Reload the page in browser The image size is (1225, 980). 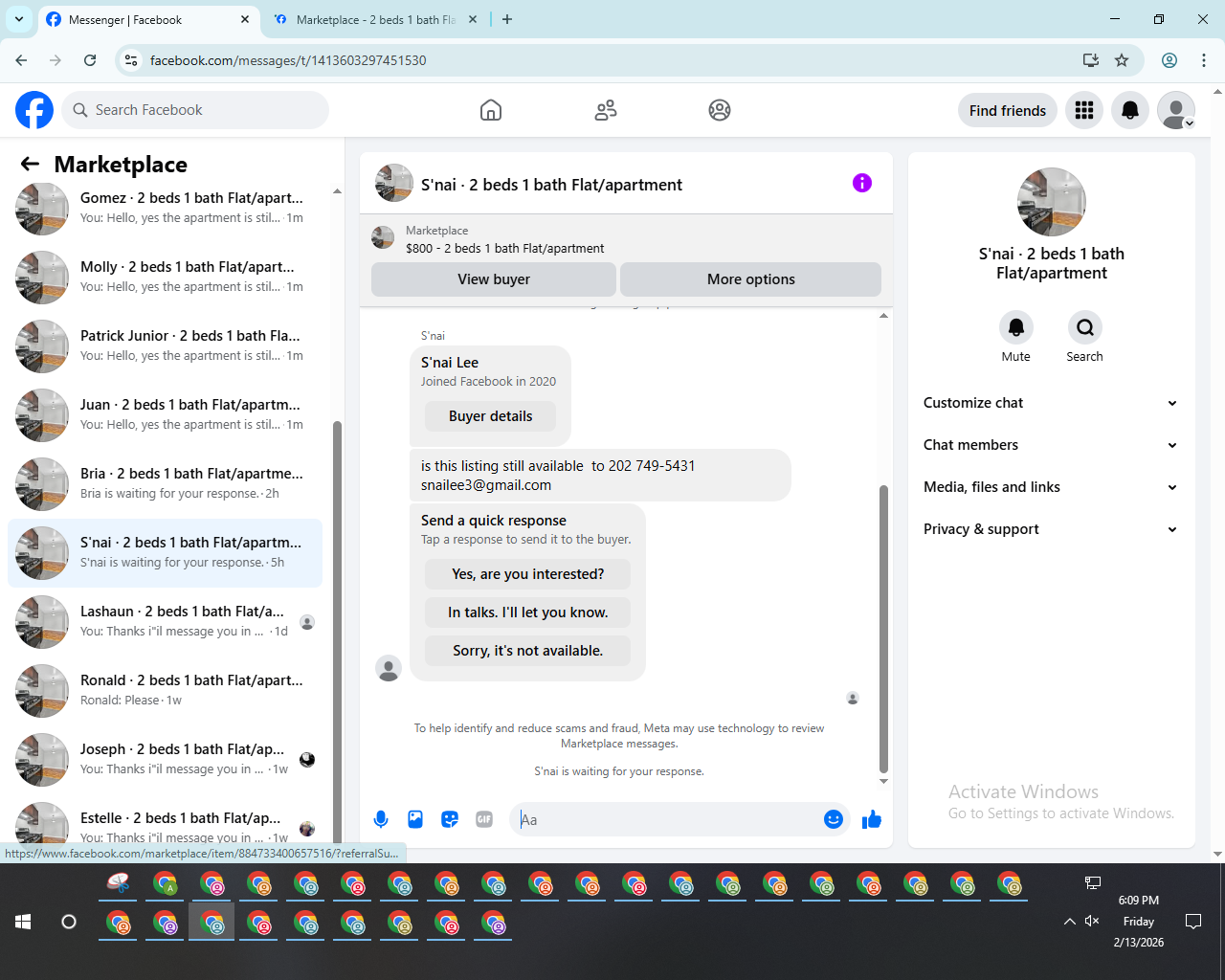[x=90, y=60]
